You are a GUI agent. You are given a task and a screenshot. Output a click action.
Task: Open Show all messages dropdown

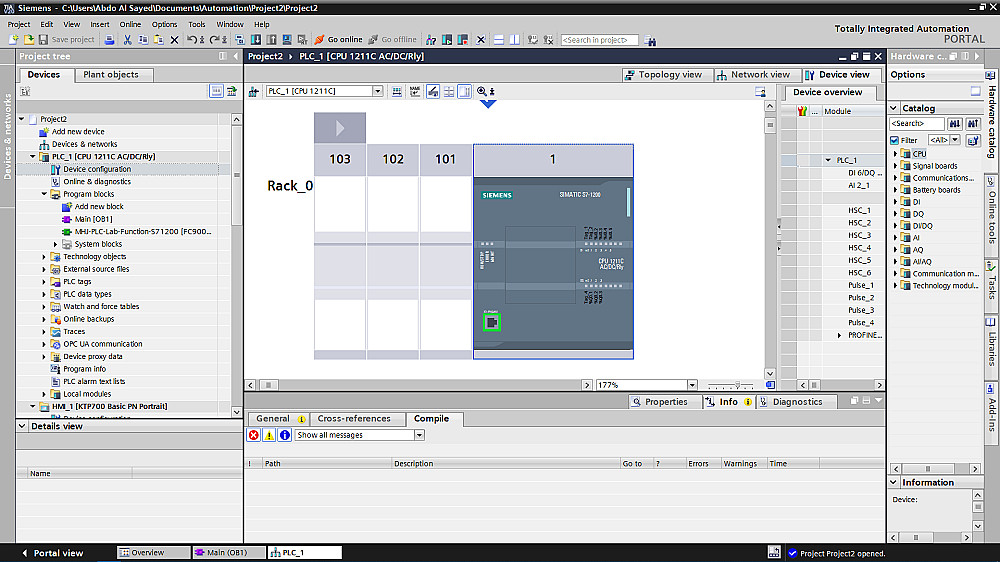point(420,435)
